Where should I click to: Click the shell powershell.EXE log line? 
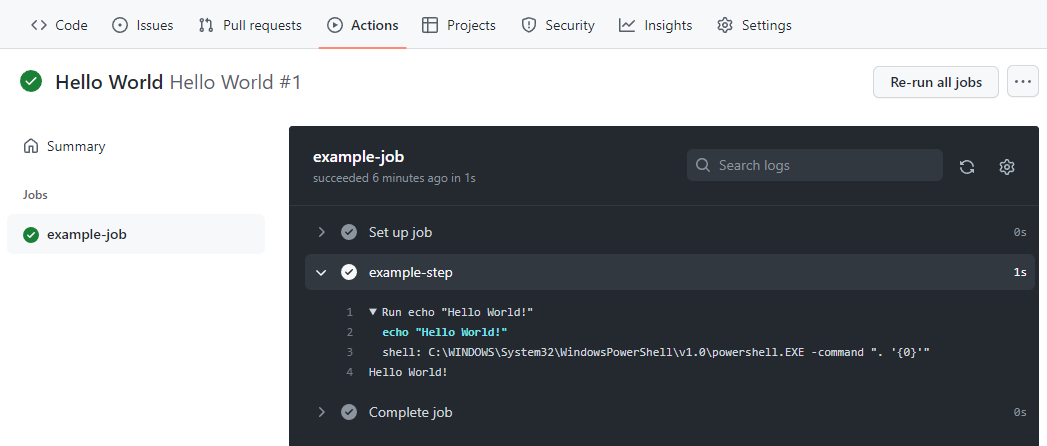[x=656, y=352]
